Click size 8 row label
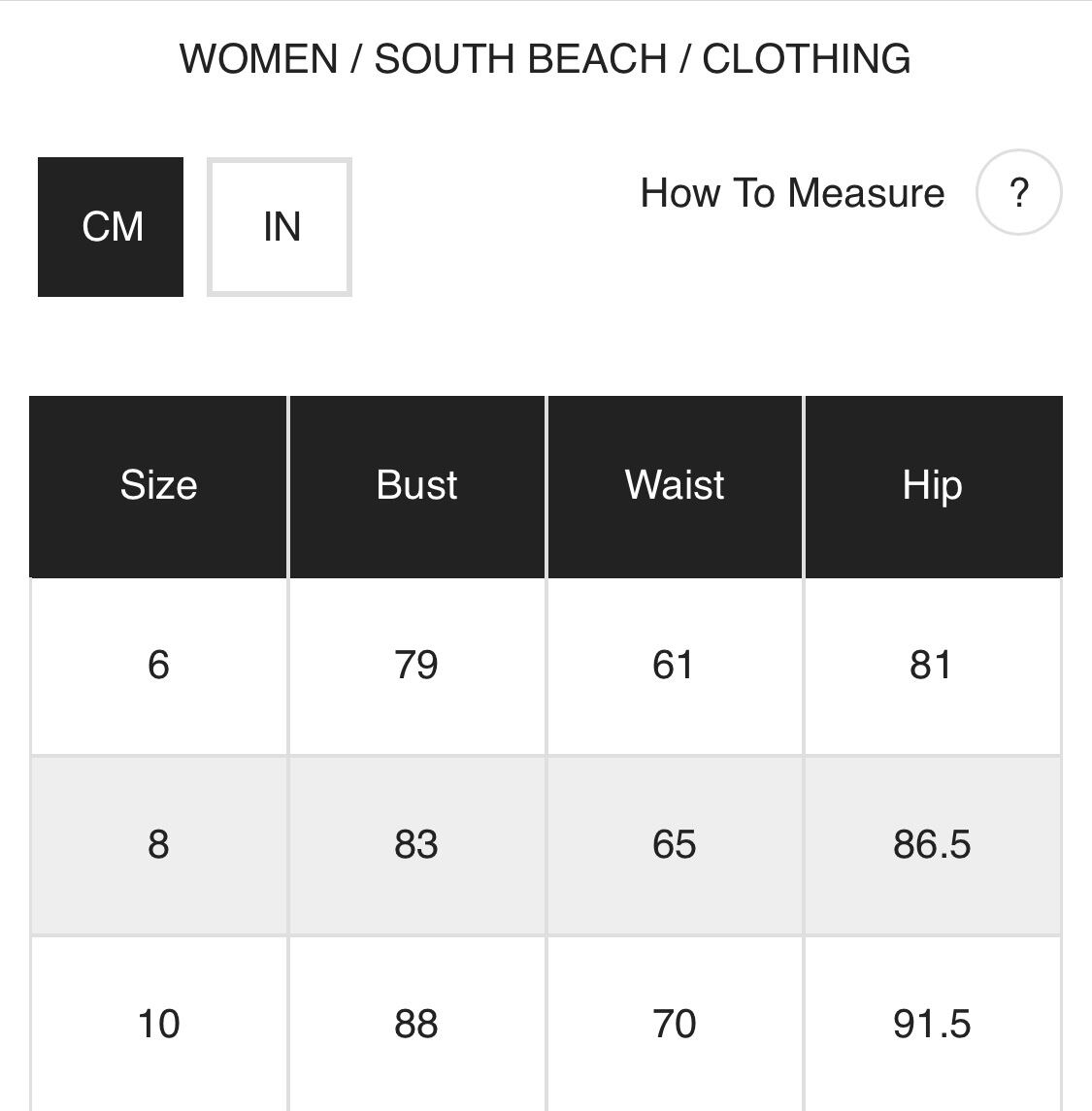Viewport: 1092px width, 1111px height. (158, 844)
